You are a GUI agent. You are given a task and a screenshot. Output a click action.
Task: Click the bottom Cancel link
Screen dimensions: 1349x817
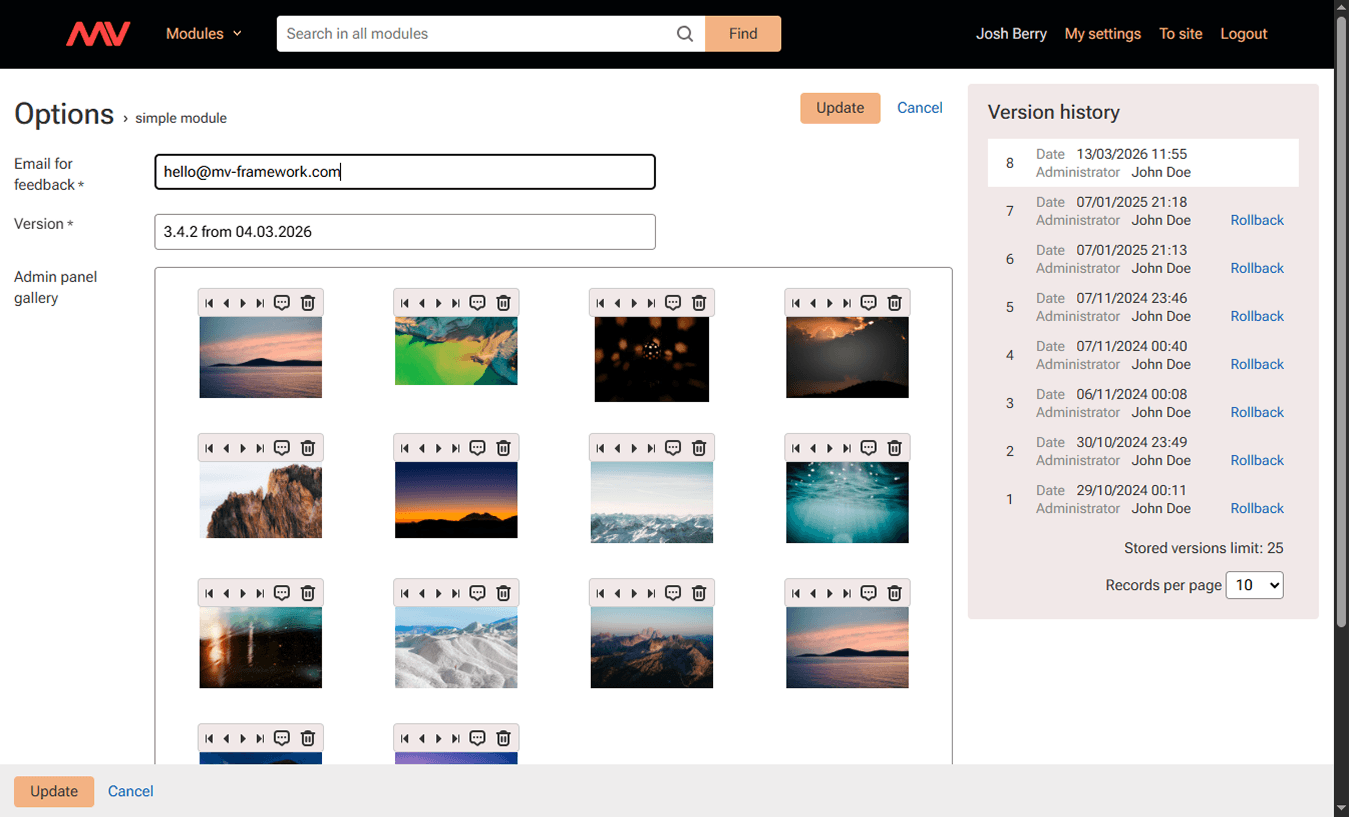tap(130, 791)
